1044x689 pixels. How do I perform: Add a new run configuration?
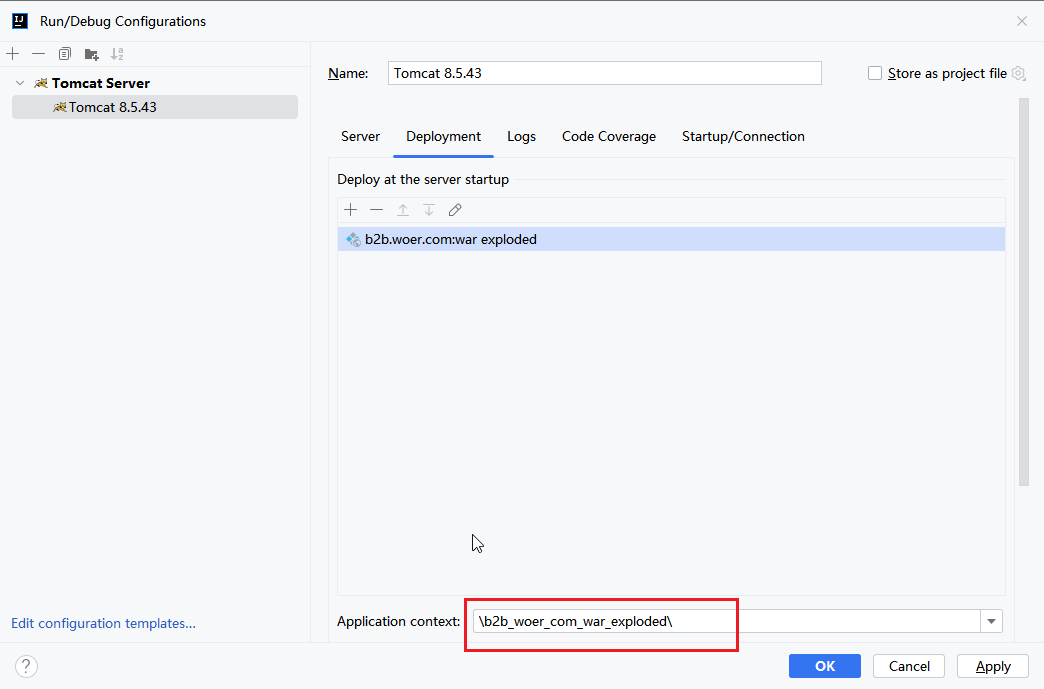(13, 54)
